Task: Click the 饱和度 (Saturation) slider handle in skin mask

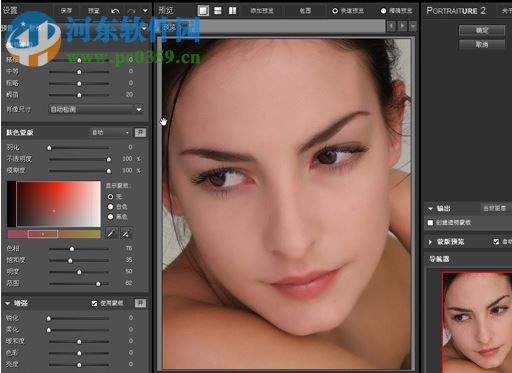Action: pos(70,260)
